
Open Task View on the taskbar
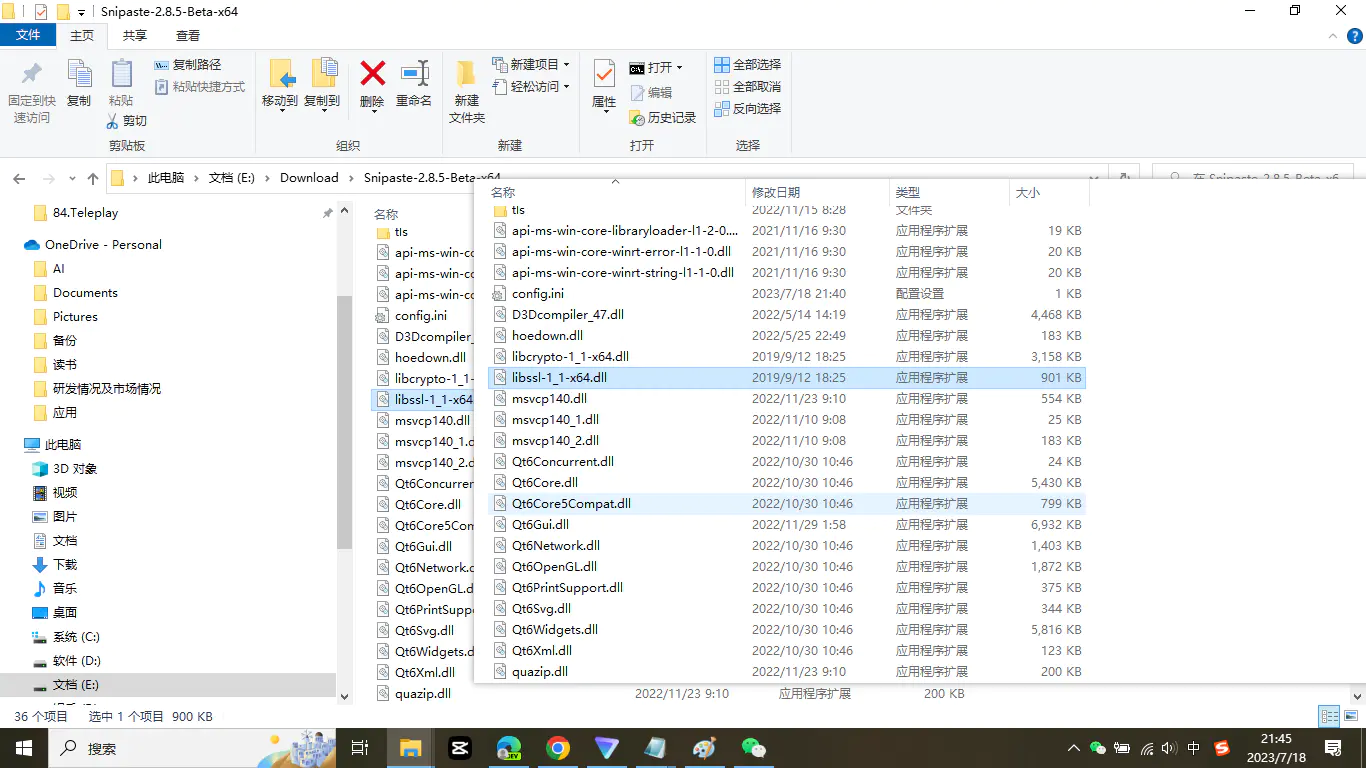[361, 748]
